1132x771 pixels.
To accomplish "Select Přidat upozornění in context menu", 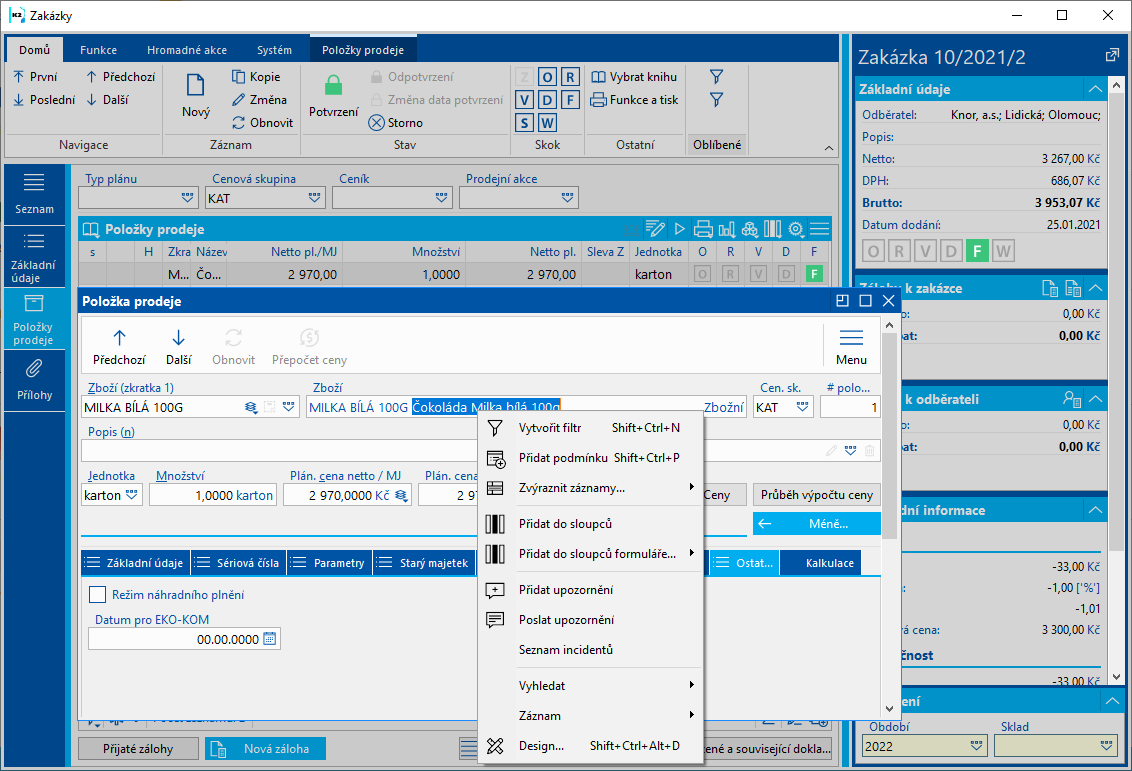I will point(591,590).
